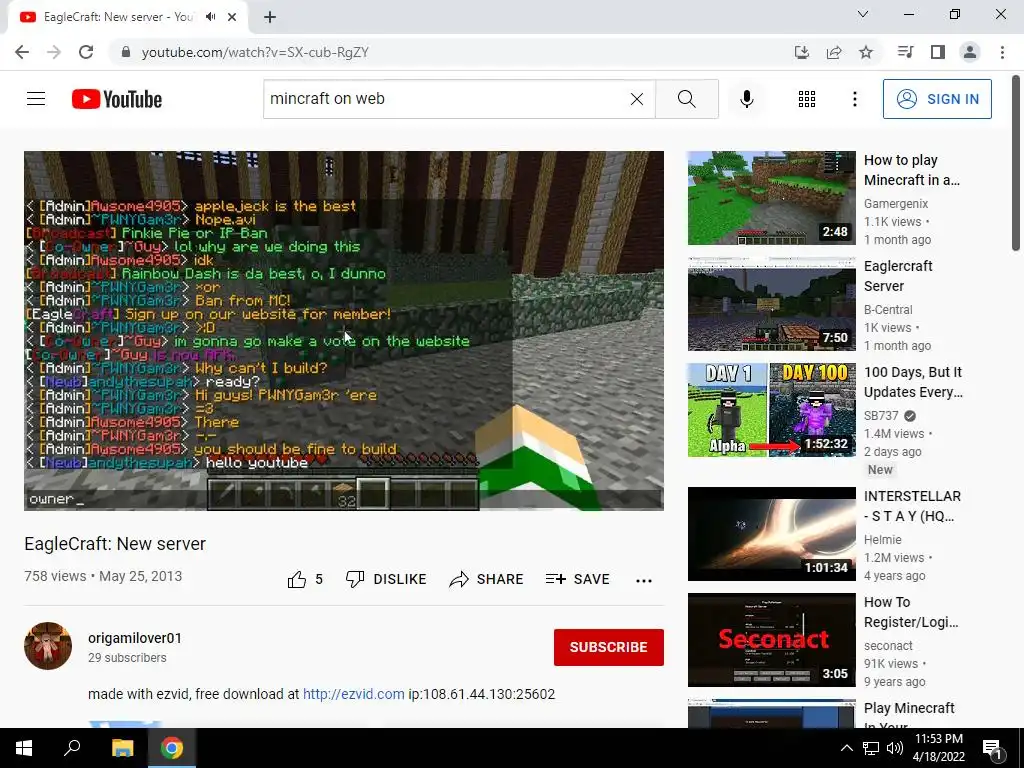Open Seconact register/login video thumbnail
The height and width of the screenshot is (768, 1024).
point(771,639)
